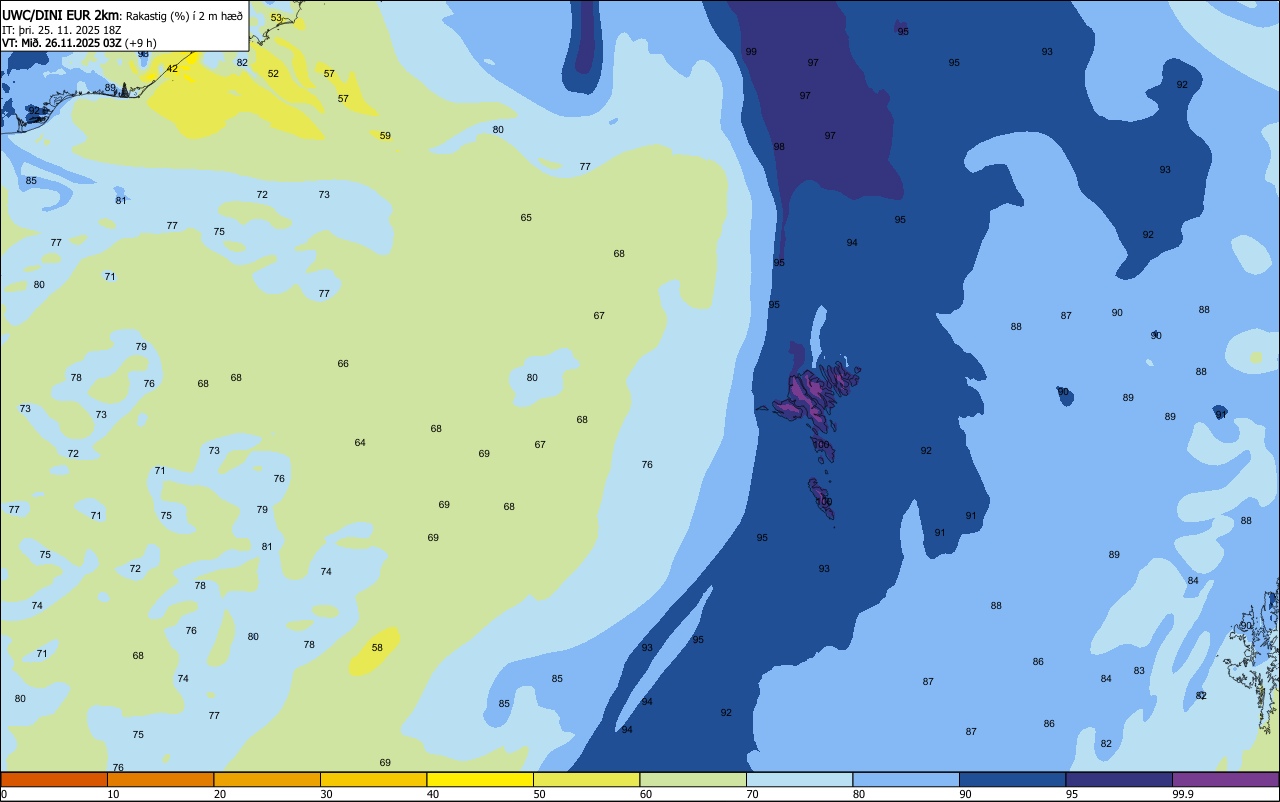Pick the 50–60 pale yellow legend swatch
The image size is (1280, 802).
(586, 779)
